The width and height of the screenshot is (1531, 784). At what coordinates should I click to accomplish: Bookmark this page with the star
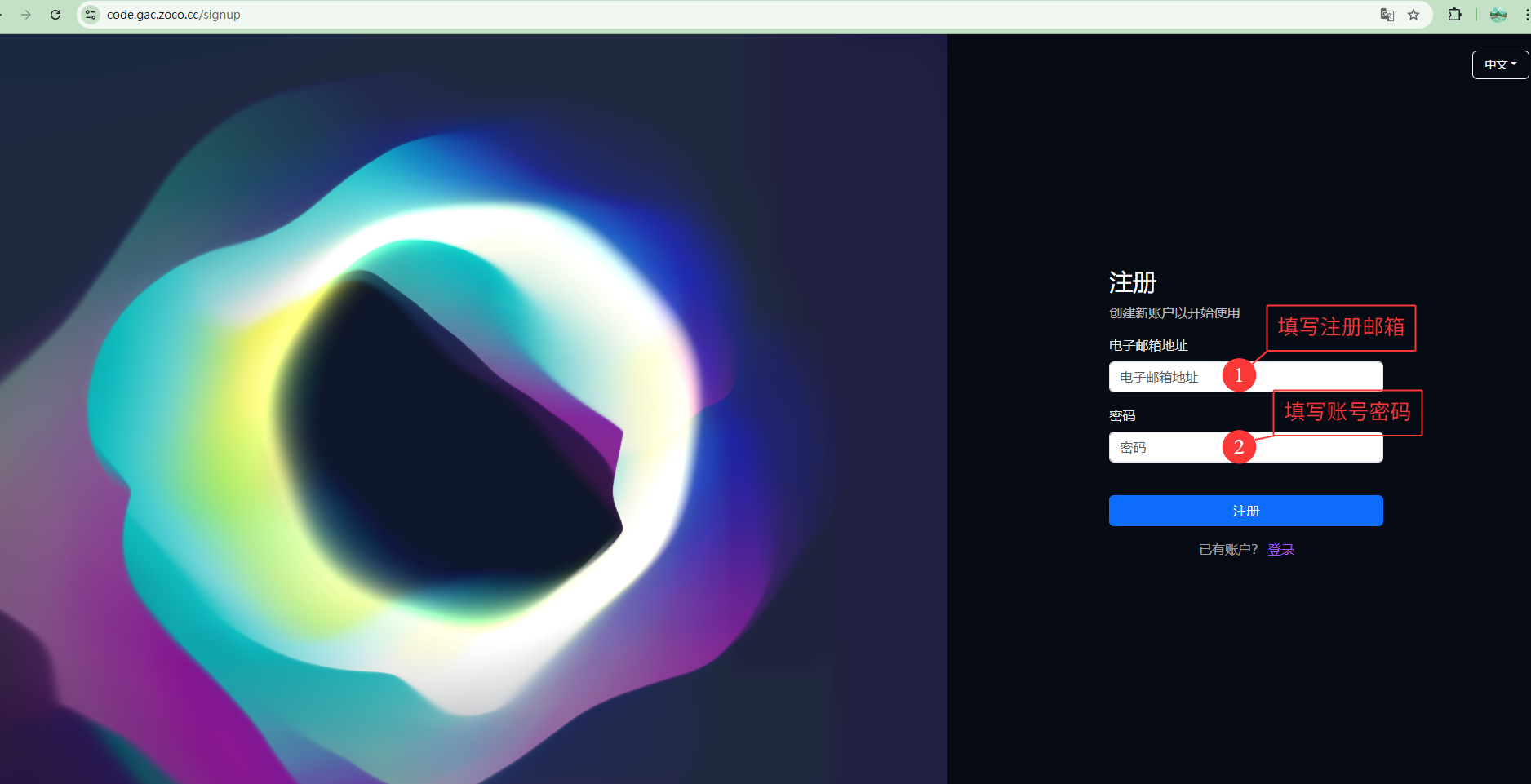(1413, 15)
